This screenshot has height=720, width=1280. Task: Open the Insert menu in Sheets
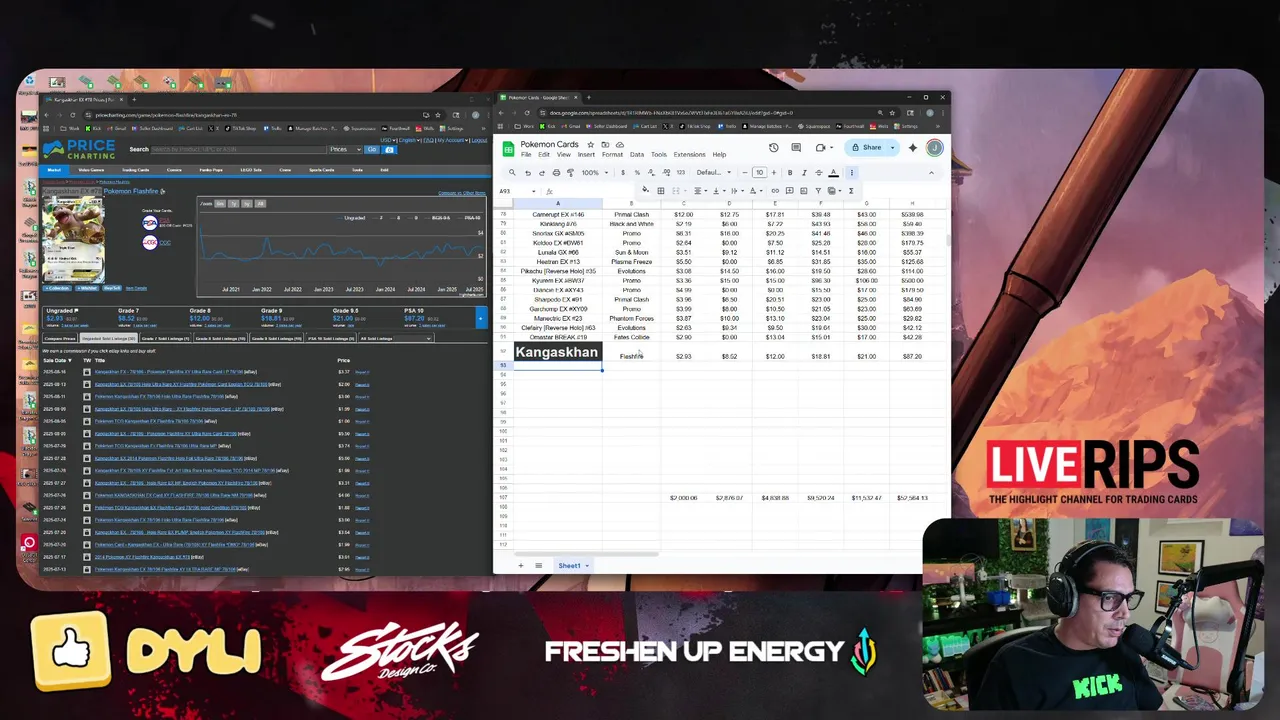tap(586, 154)
